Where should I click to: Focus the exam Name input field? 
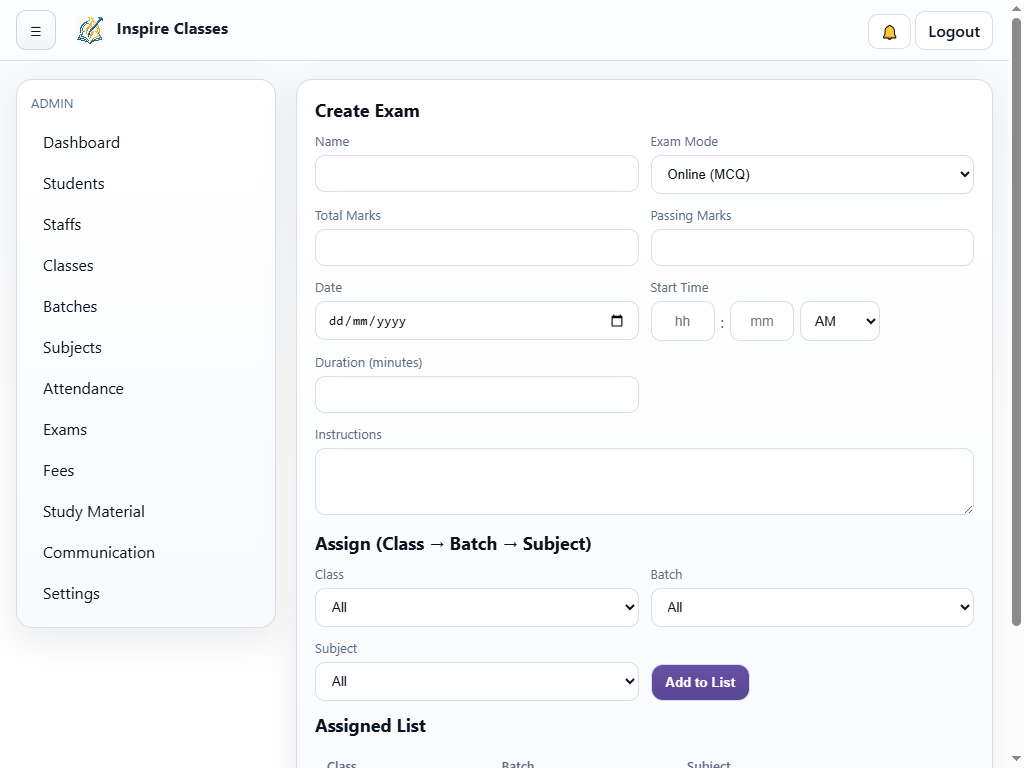pos(476,174)
